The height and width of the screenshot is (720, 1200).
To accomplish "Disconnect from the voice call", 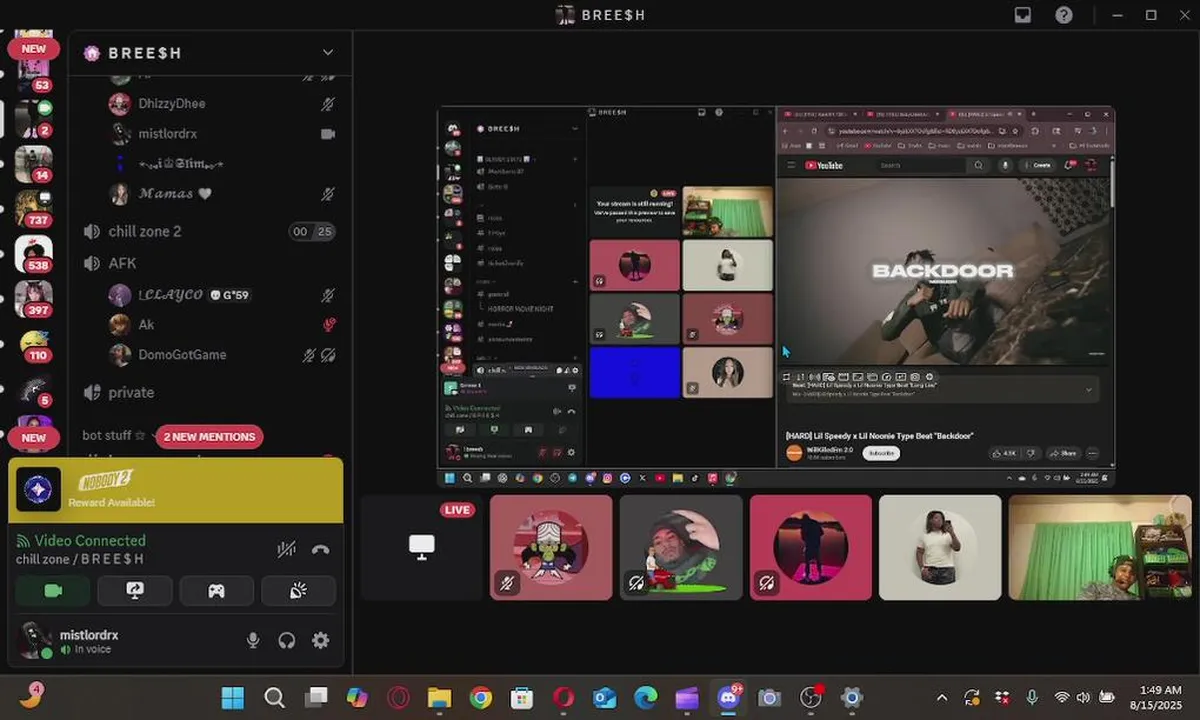I will pyautogui.click(x=320, y=549).
